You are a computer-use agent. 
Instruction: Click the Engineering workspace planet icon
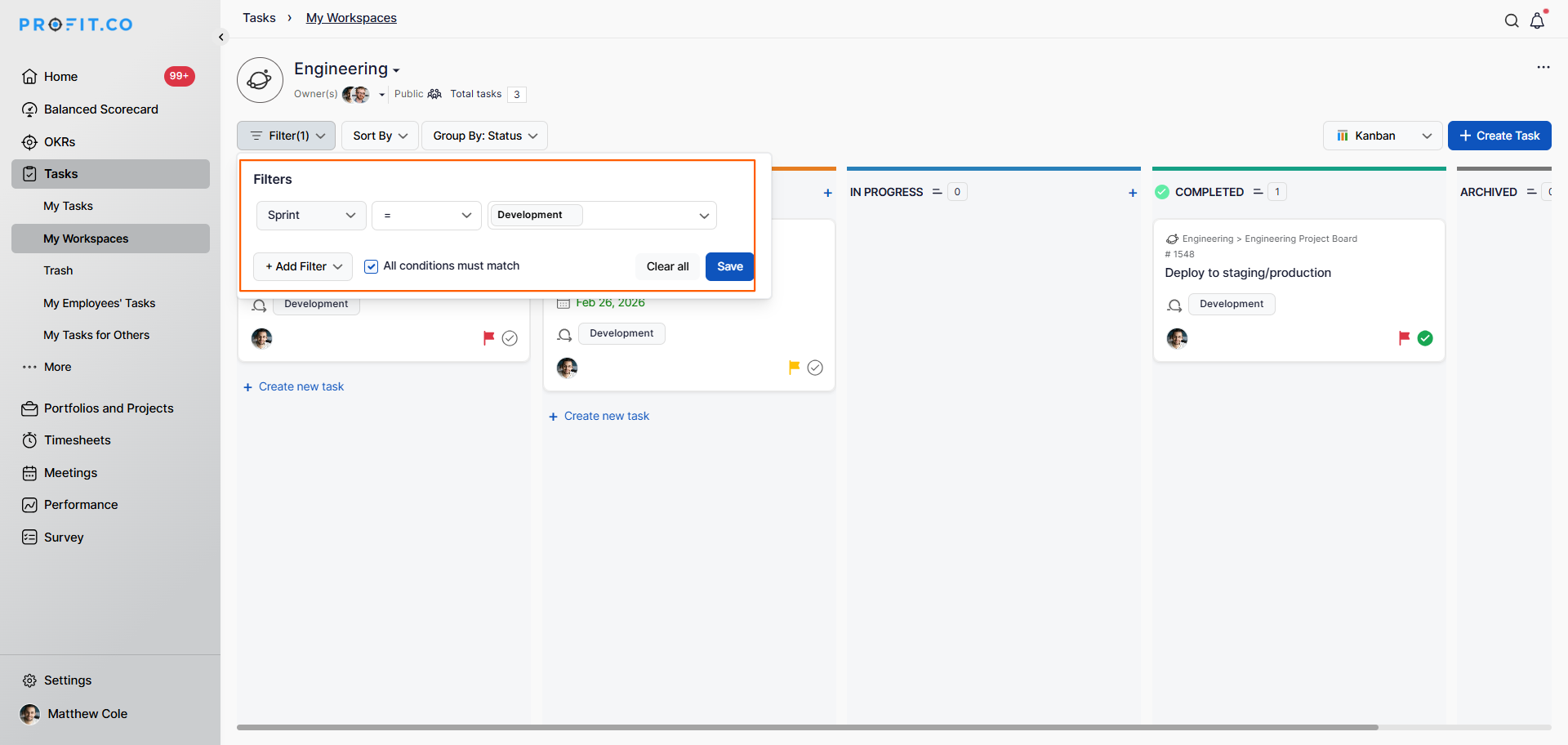[260, 80]
